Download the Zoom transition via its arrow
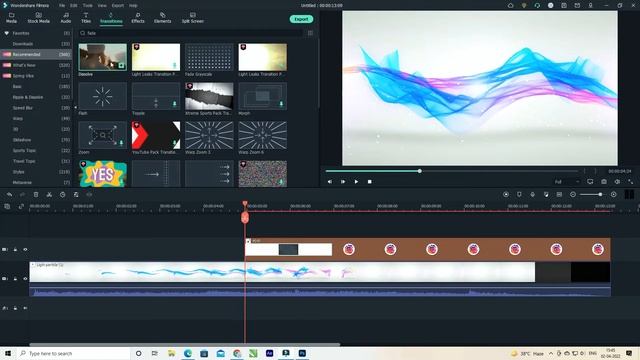640x360 pixels. (121, 143)
